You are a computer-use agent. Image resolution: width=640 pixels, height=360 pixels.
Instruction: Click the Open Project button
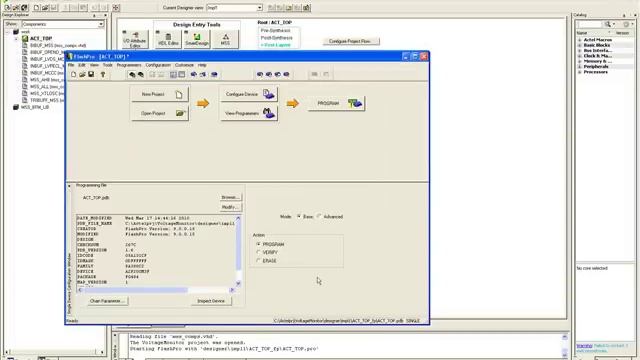click(x=160, y=113)
